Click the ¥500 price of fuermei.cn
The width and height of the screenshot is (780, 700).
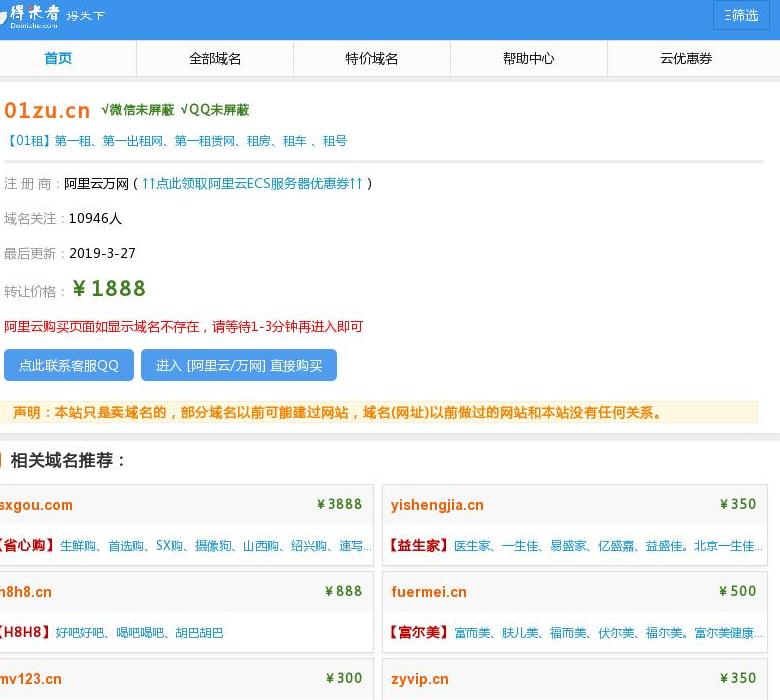point(738,591)
